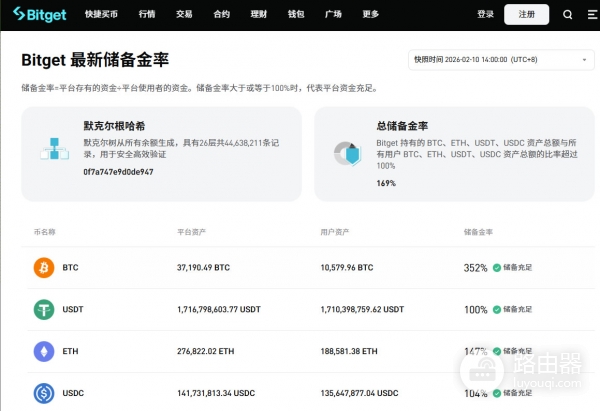Select the BTC coin name
This screenshot has height=411, width=600.
(x=70, y=267)
